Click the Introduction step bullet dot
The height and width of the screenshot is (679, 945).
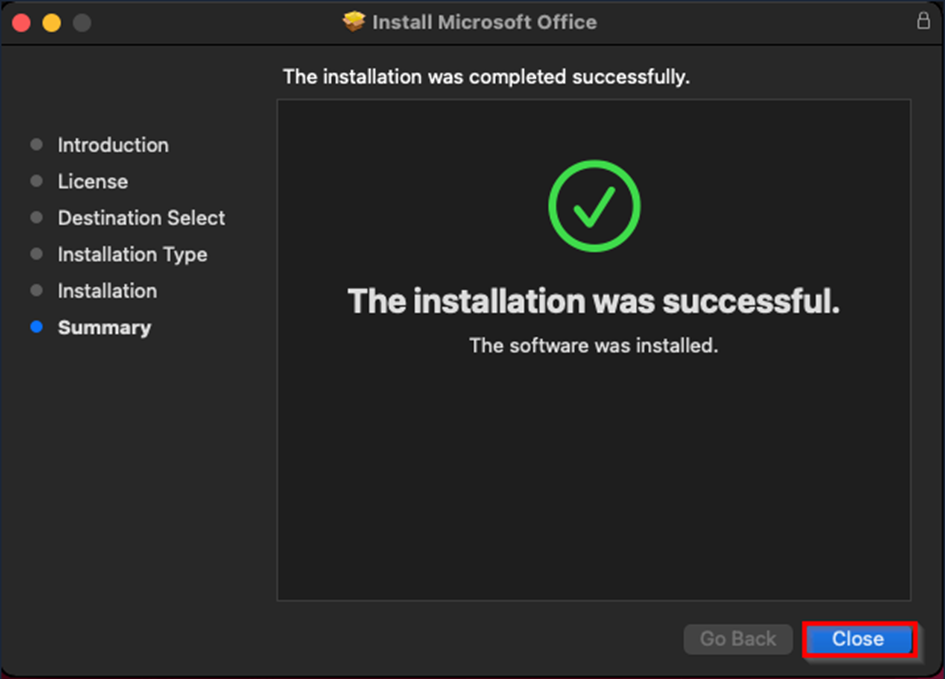pos(37,145)
